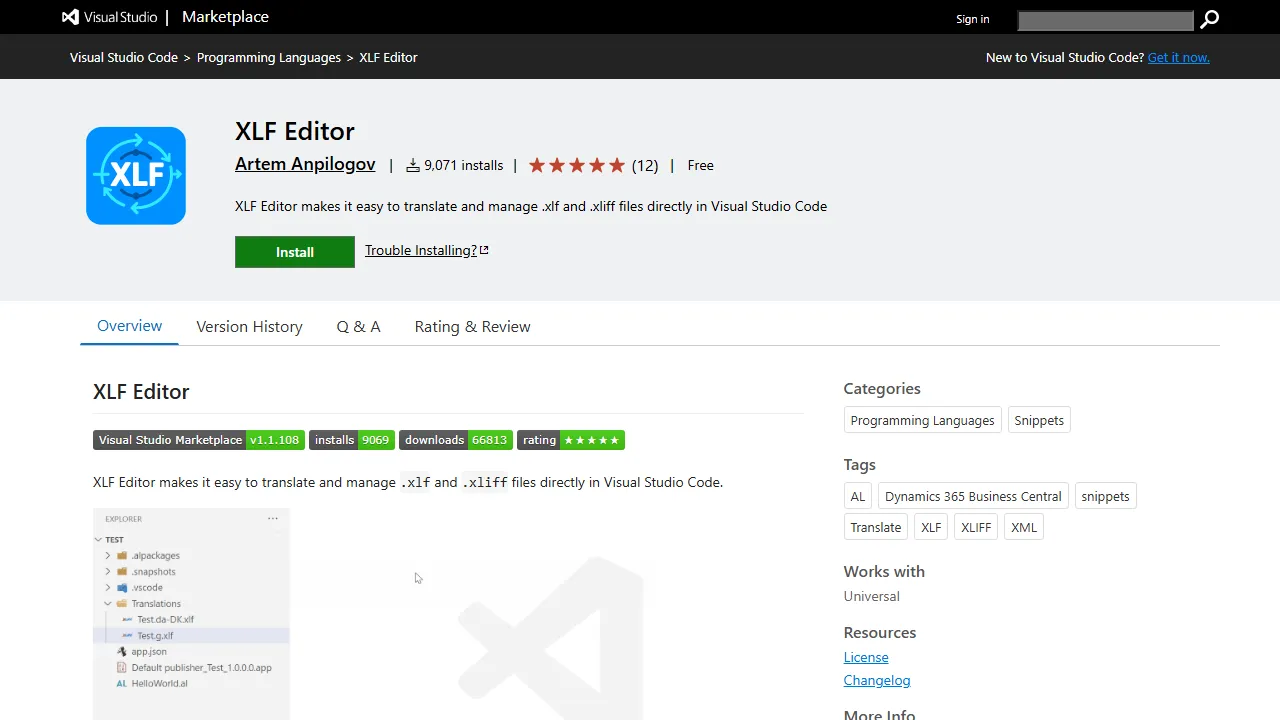The height and width of the screenshot is (720, 1280).
Task: Open the Q & A tab
Action: pyautogui.click(x=358, y=326)
